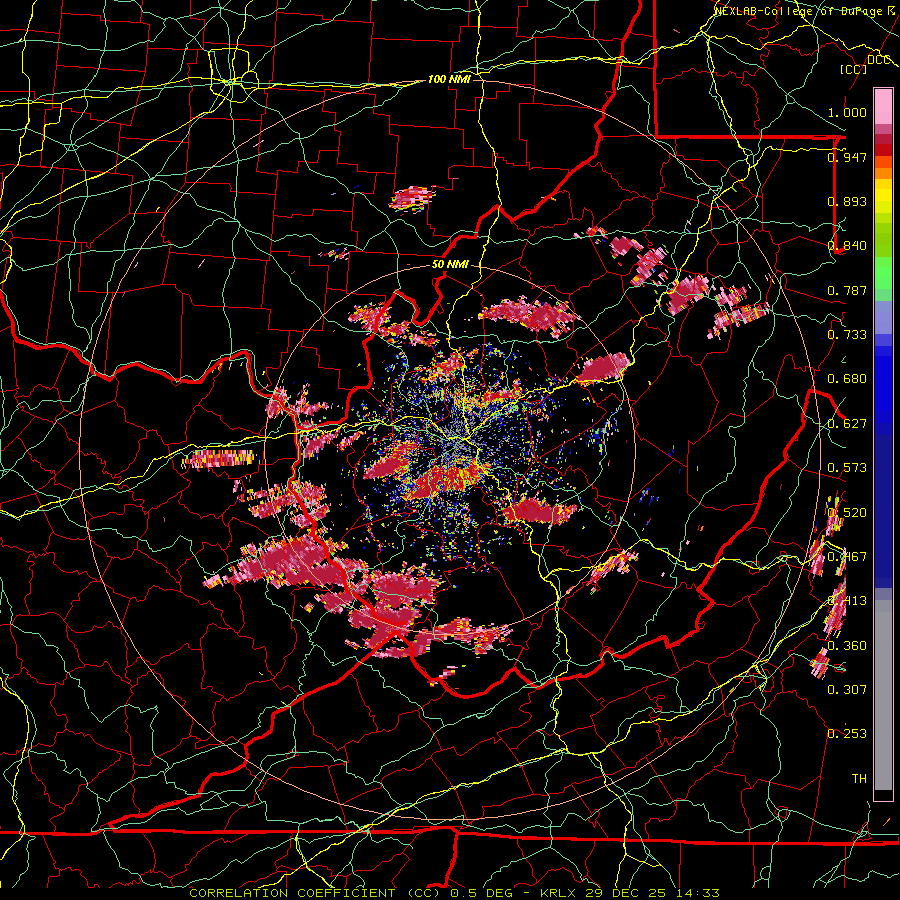Screen dimensions: 900x900
Task: Click the 0.733 color scale value
Action: 847,335
